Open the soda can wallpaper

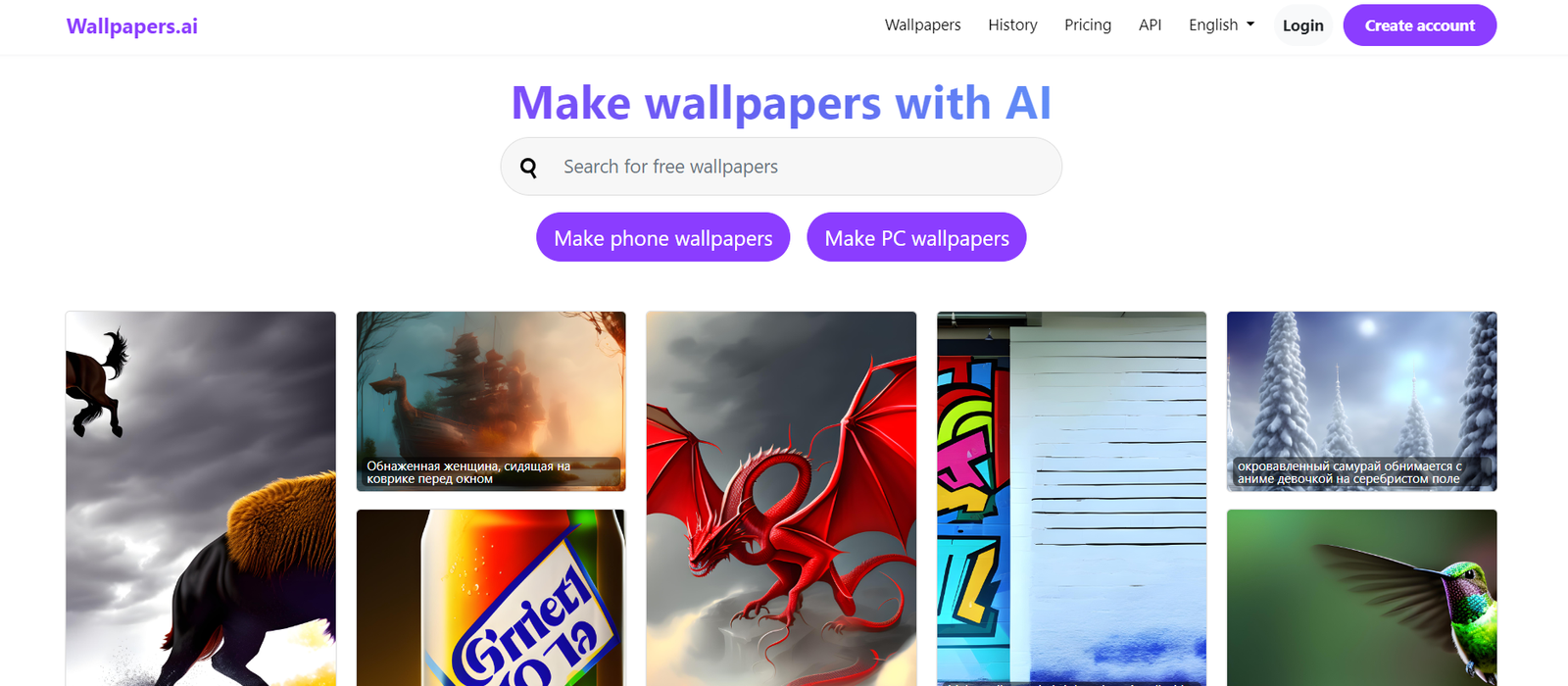(491, 598)
